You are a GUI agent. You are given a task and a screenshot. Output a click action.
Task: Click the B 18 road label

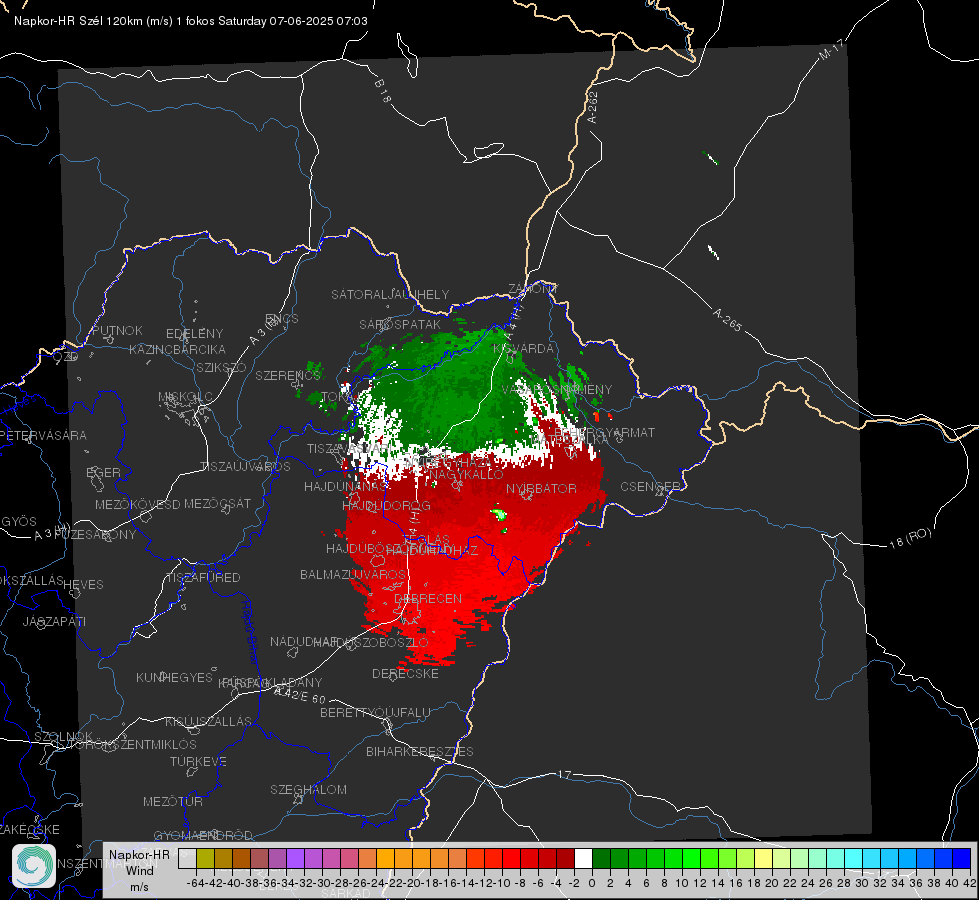(x=383, y=92)
